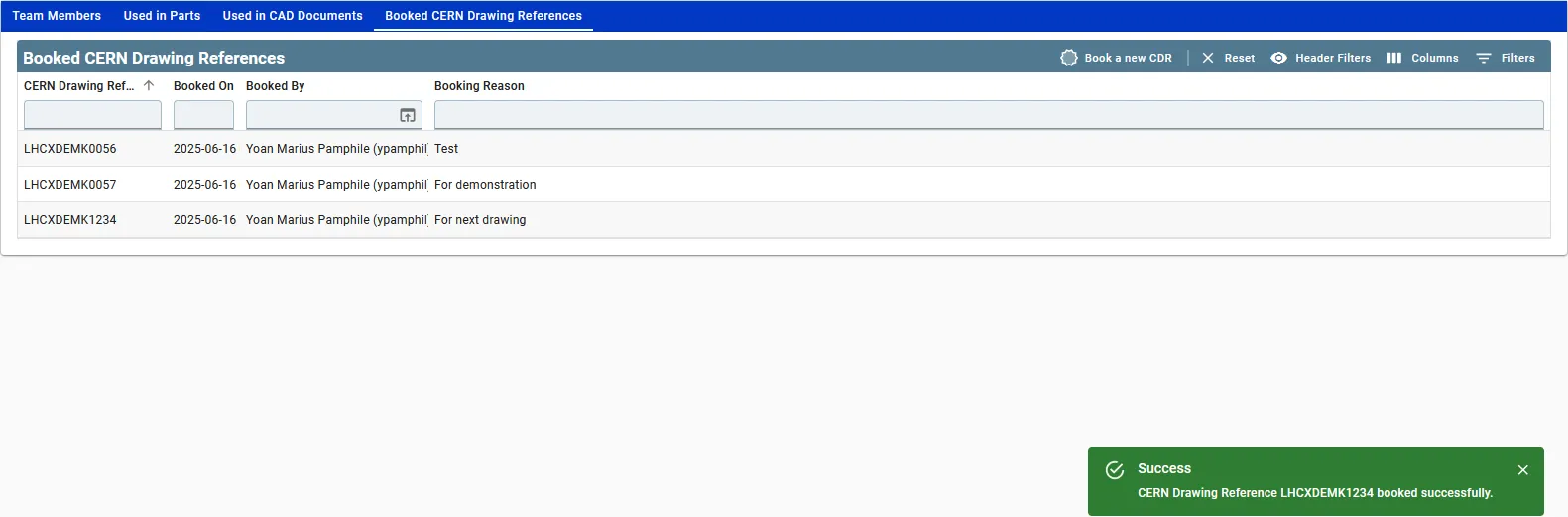Toggle Header Filters with the eye icon

1279,58
